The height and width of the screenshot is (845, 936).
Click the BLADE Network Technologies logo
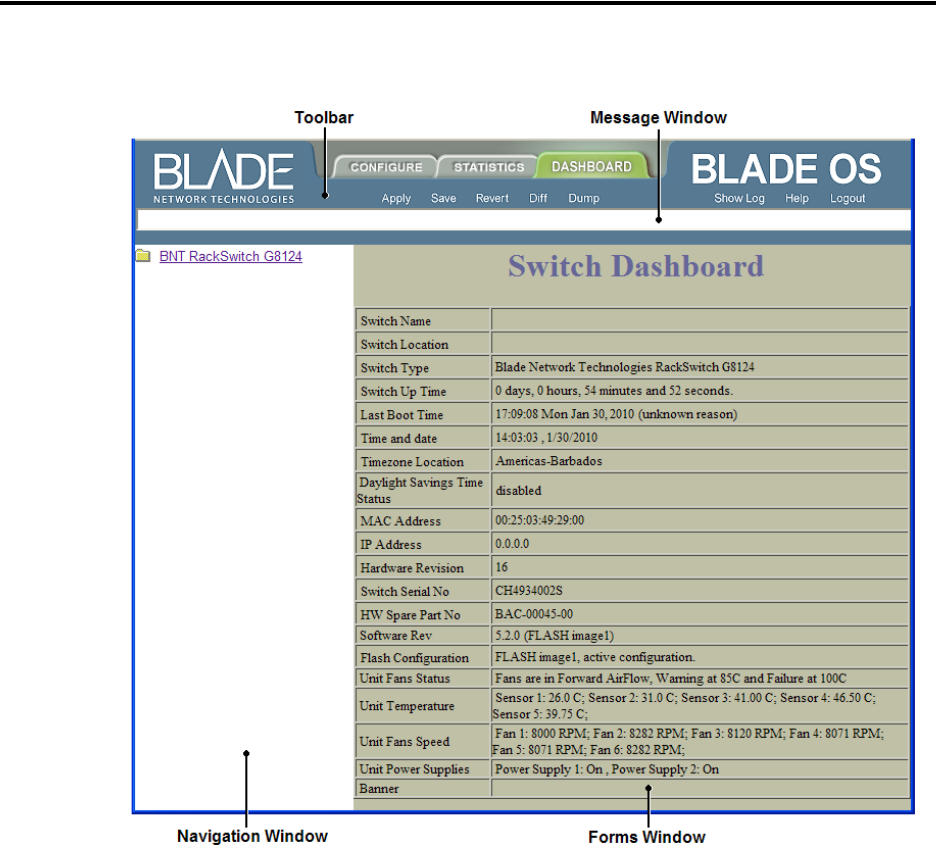(x=224, y=177)
